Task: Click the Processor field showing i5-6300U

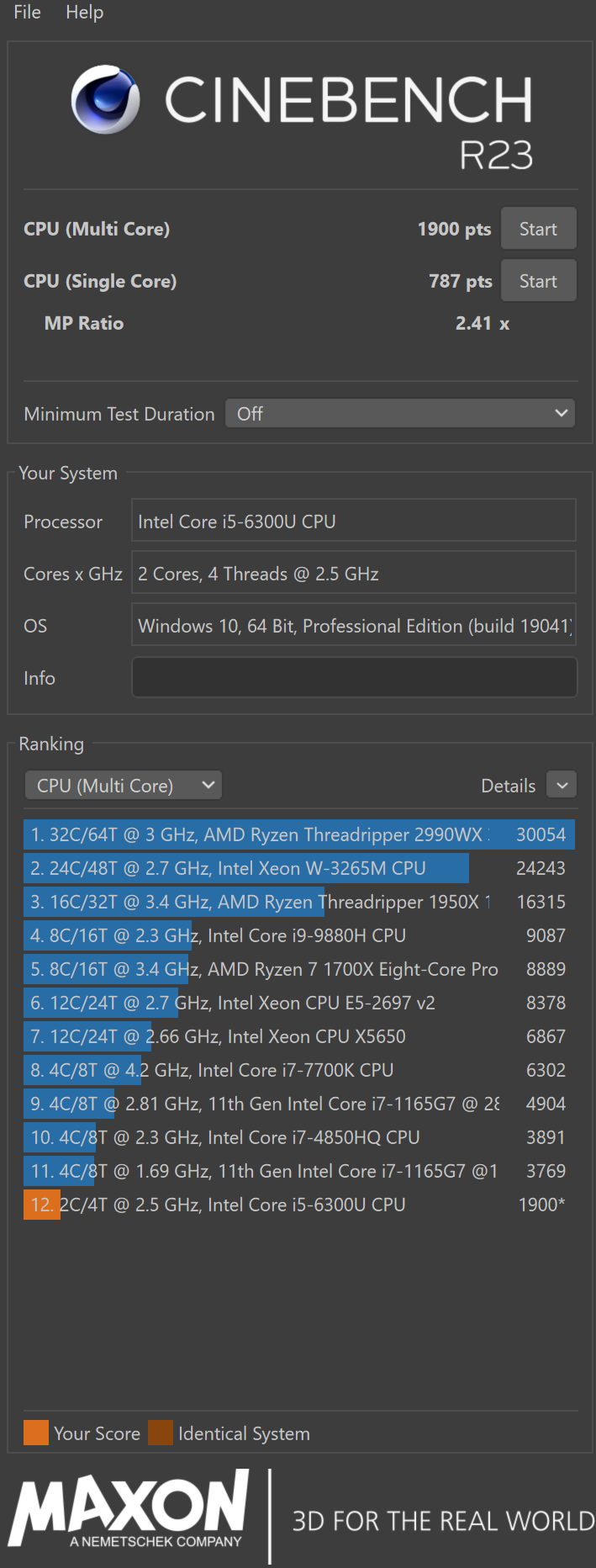Action: (354, 522)
